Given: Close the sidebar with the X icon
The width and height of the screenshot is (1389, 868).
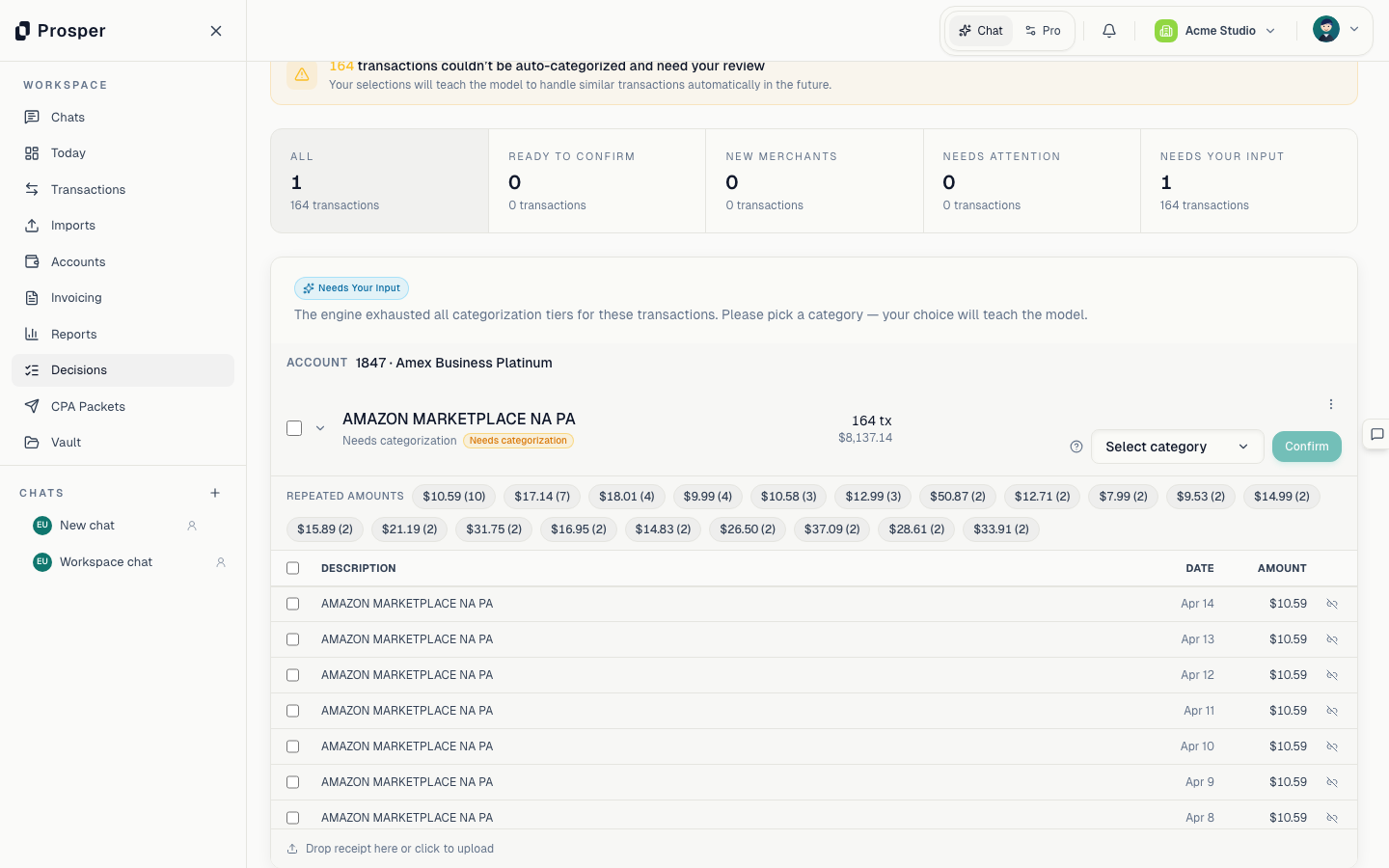Looking at the screenshot, I should (216, 31).
